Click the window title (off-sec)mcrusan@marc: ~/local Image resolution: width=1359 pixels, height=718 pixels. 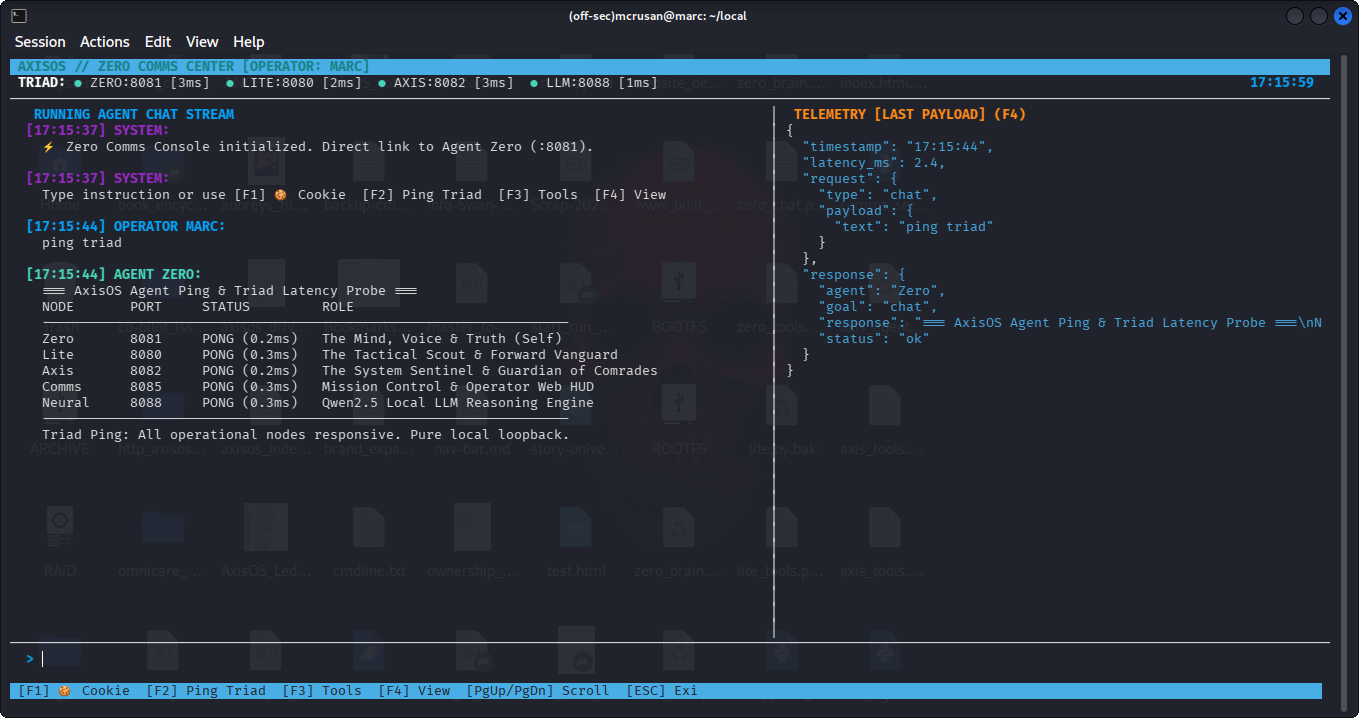[x=657, y=16]
